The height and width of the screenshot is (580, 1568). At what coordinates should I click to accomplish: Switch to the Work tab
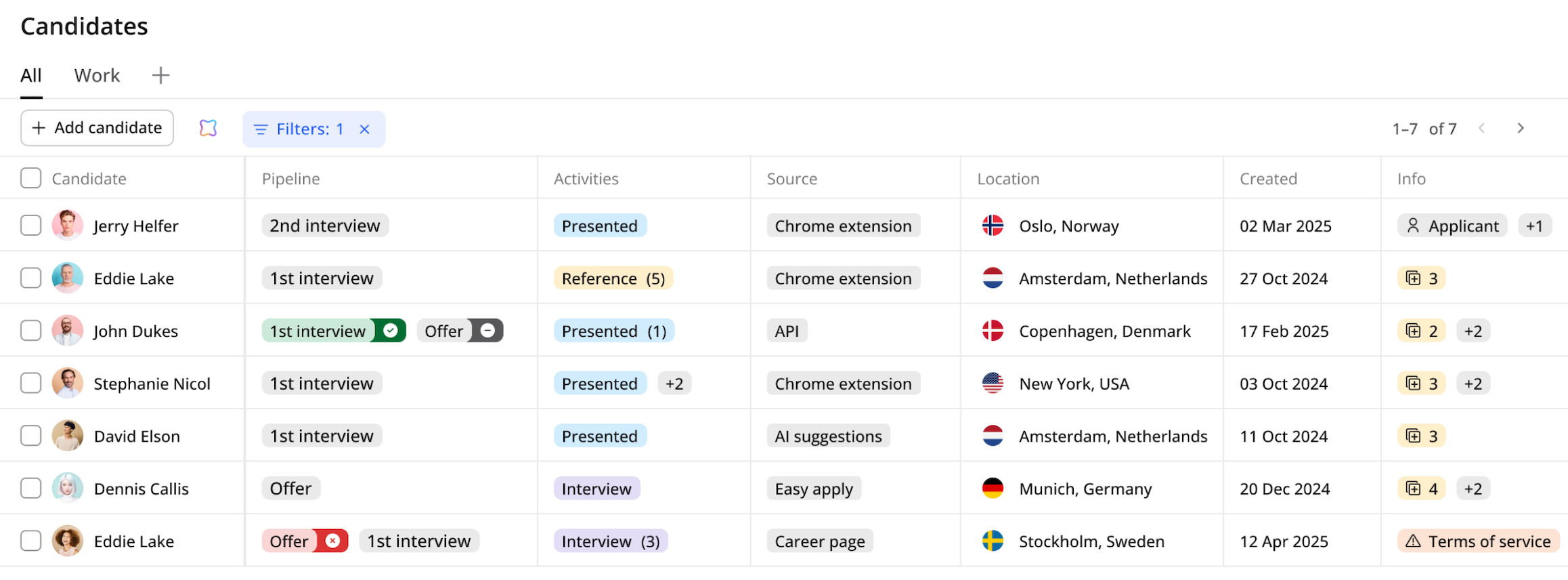click(x=97, y=75)
